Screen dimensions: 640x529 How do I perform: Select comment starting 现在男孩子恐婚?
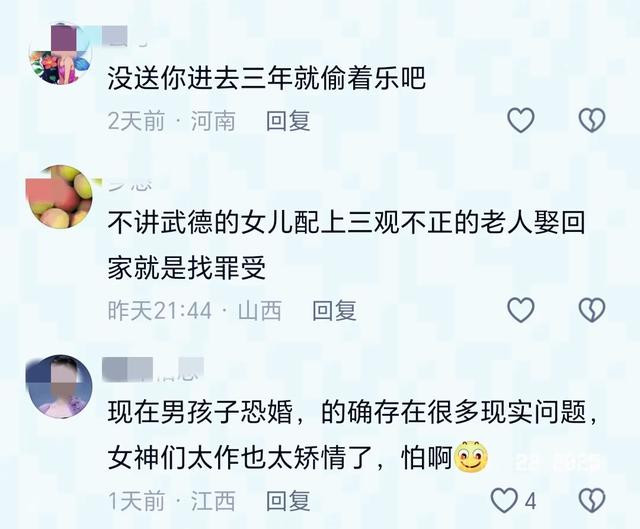(x=353, y=436)
